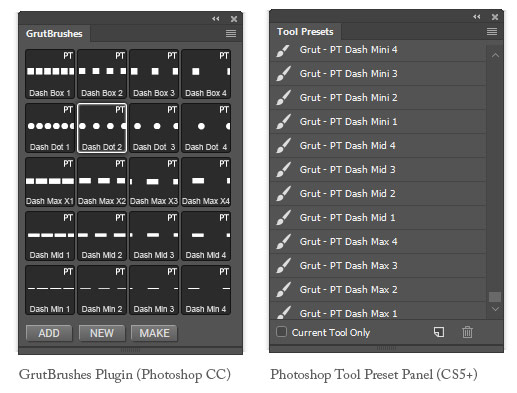Click the MAKE button in GrutBrushes panel
This screenshot has height=393, width=517.
pyautogui.click(x=154, y=333)
